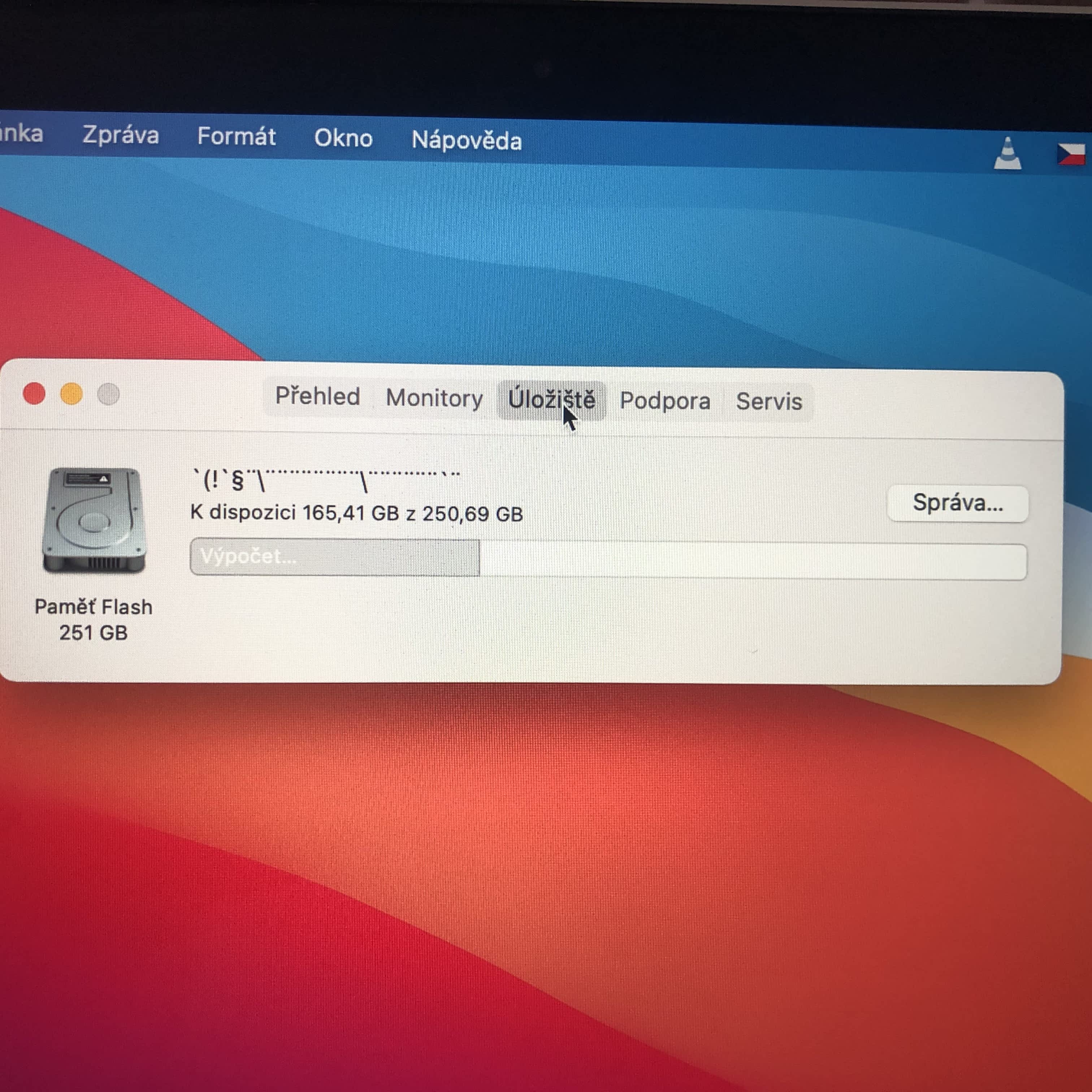Minimize window using yellow button
Screen dimensions: 1092x1092
71,394
